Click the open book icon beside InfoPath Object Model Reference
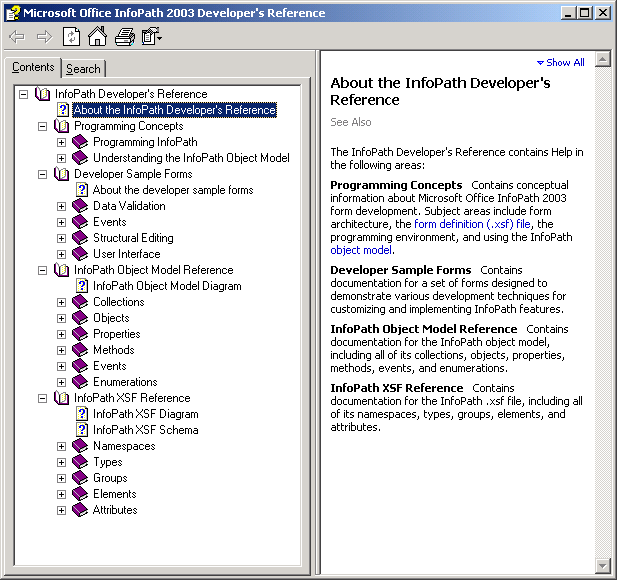 tap(61, 270)
